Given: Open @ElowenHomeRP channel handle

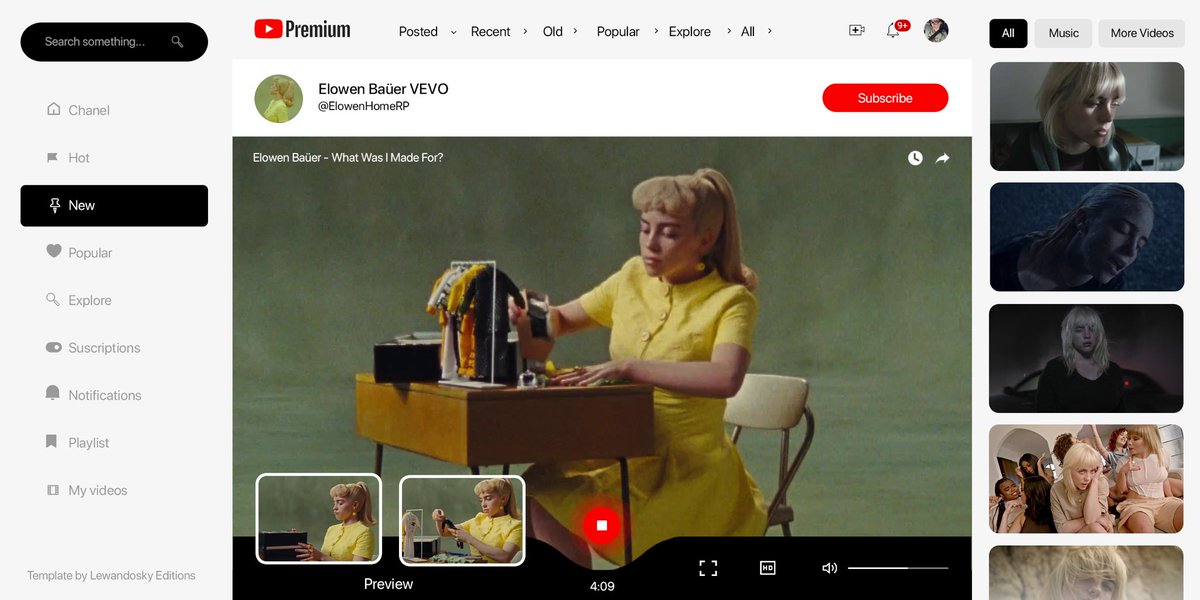Looking at the screenshot, I should pyautogui.click(x=363, y=106).
